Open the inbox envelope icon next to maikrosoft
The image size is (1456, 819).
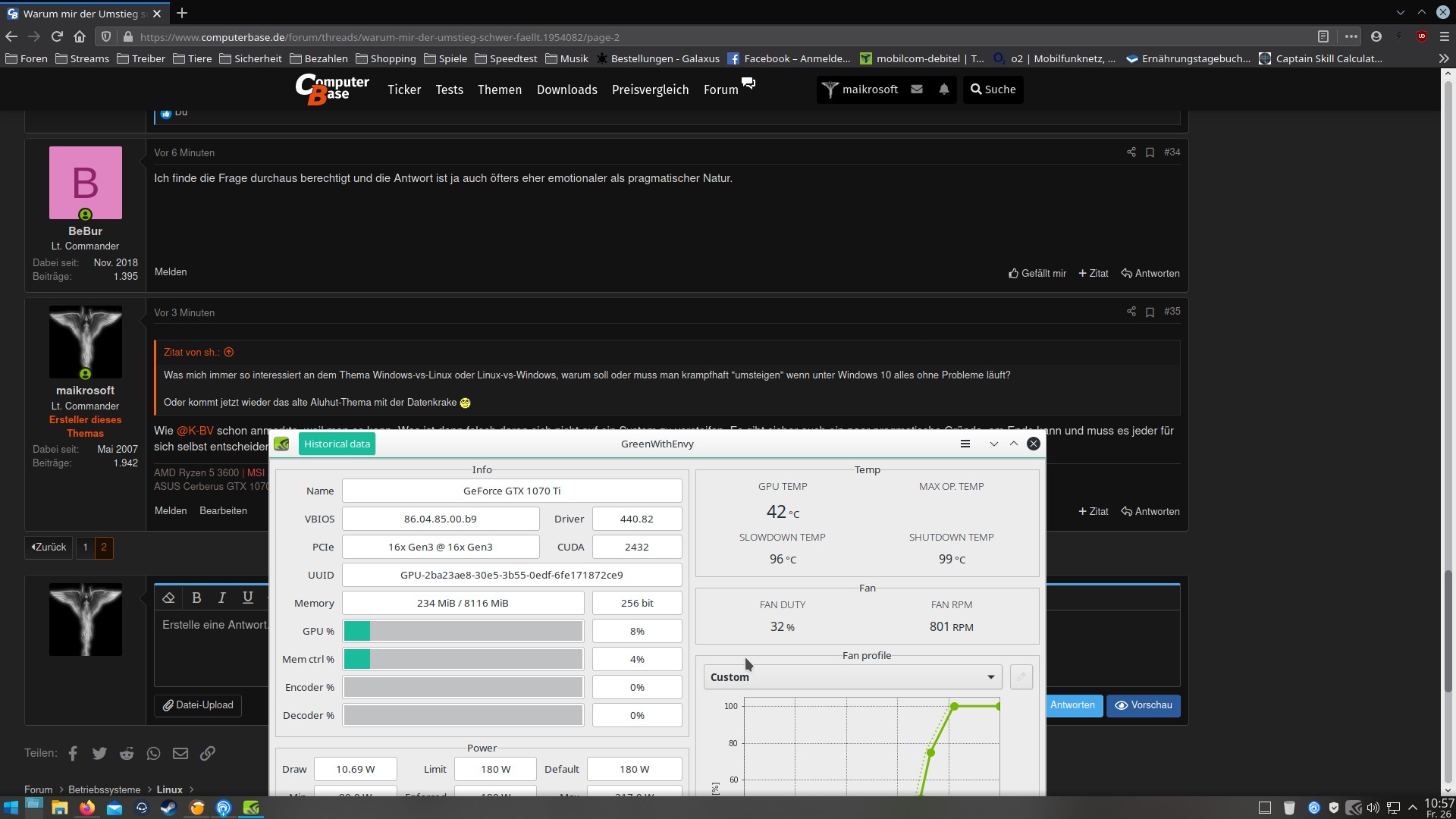pyautogui.click(x=917, y=89)
